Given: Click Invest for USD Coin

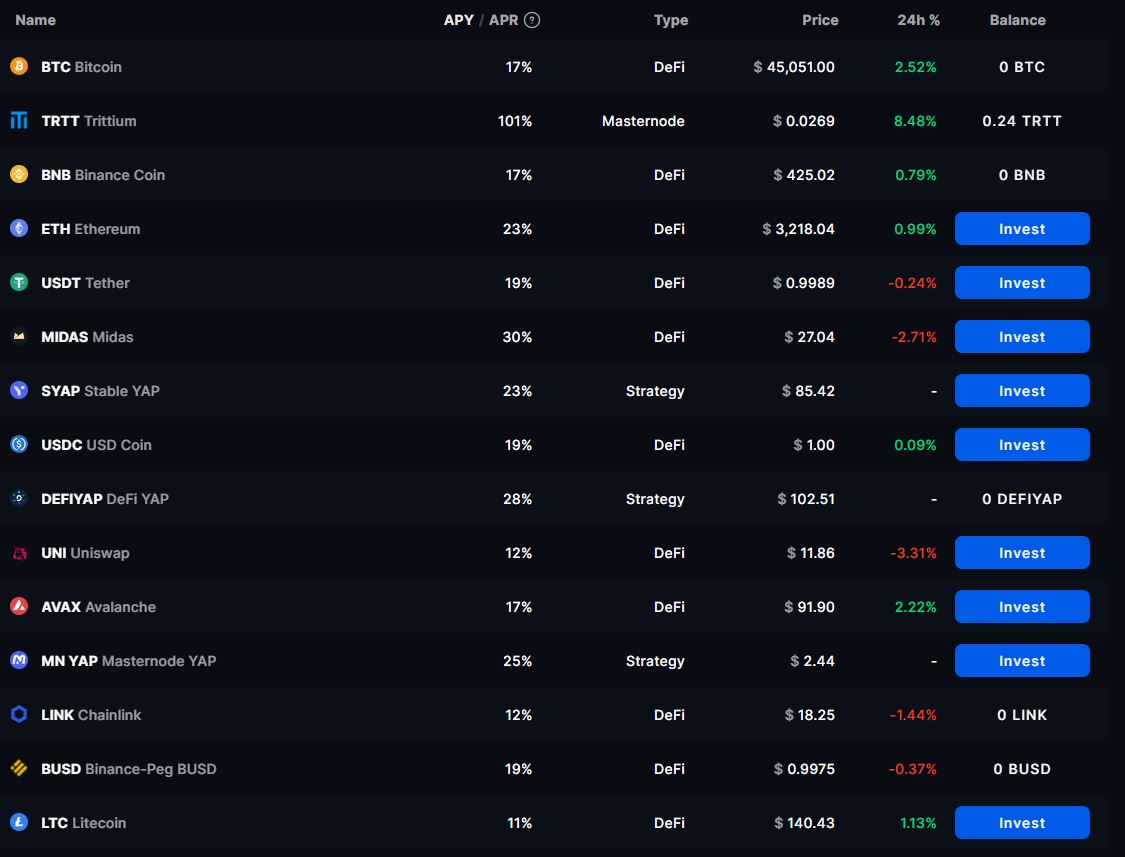Looking at the screenshot, I should pos(1021,445).
